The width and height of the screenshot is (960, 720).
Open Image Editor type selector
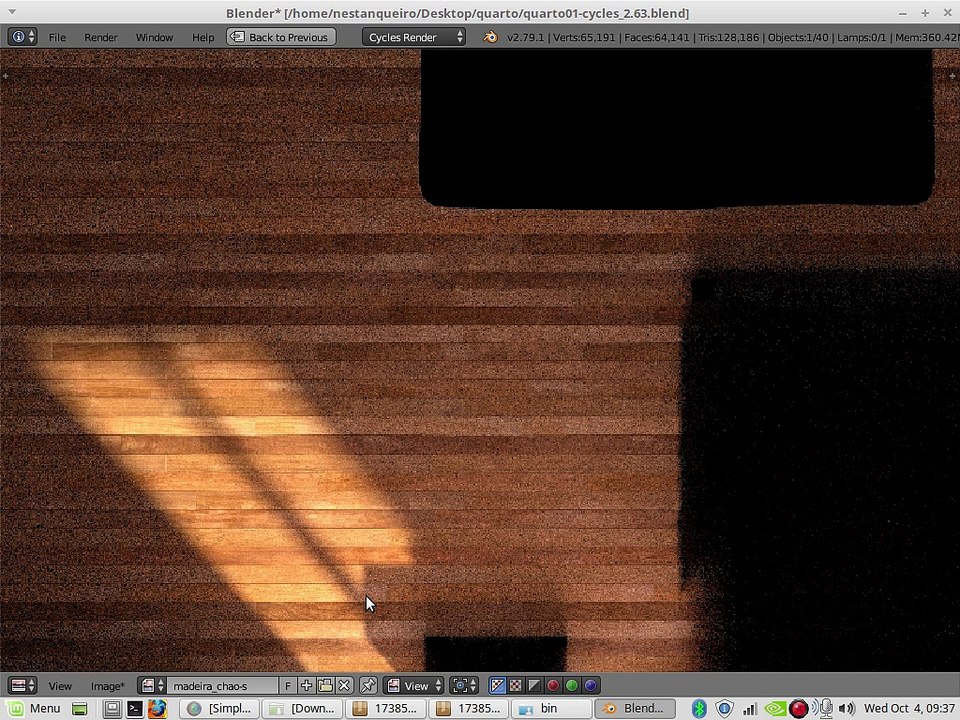tap(22, 686)
